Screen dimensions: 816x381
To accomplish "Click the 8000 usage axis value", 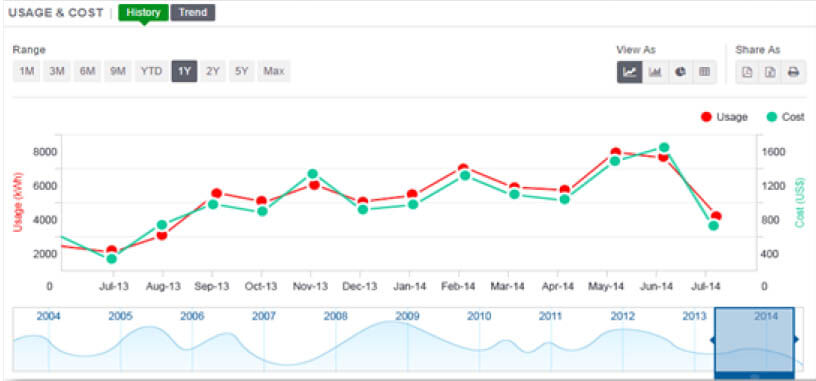I will (44, 151).
